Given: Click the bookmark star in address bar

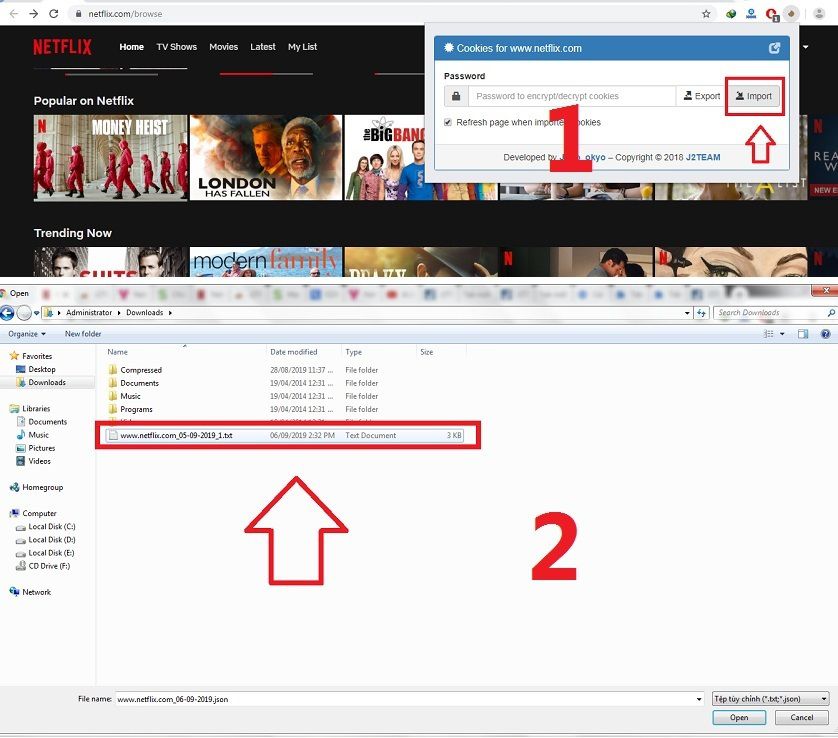Looking at the screenshot, I should click(x=706, y=14).
